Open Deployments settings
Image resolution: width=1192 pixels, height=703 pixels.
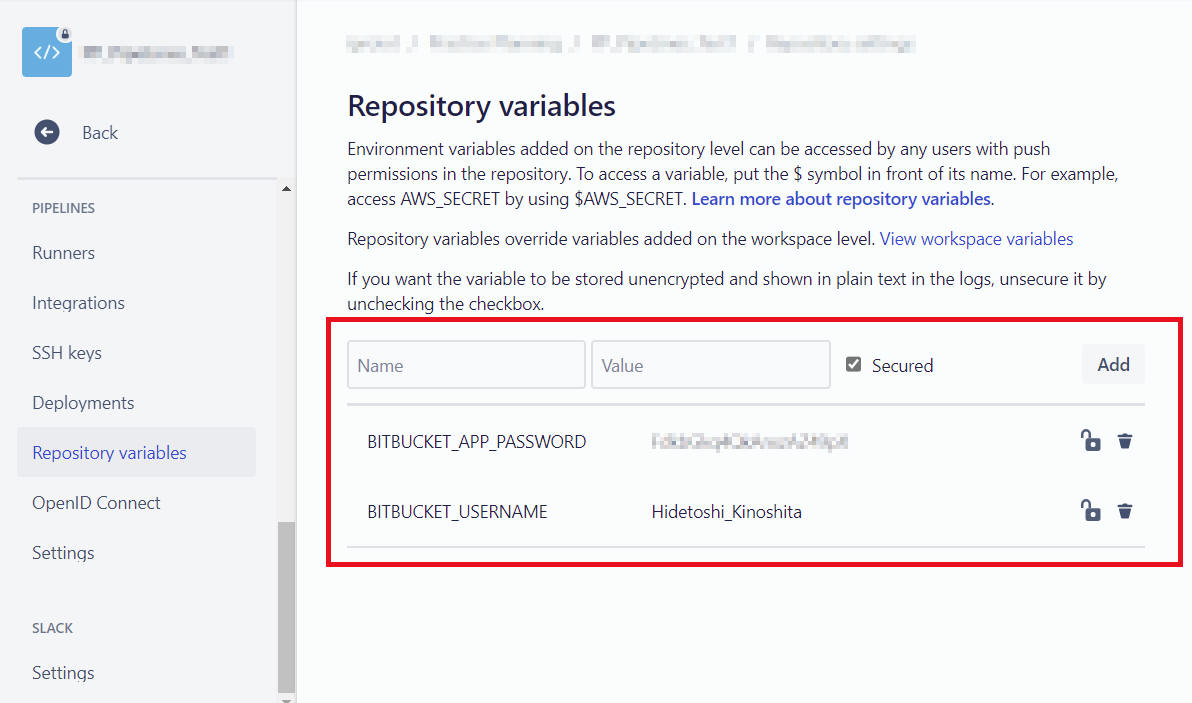tap(83, 403)
